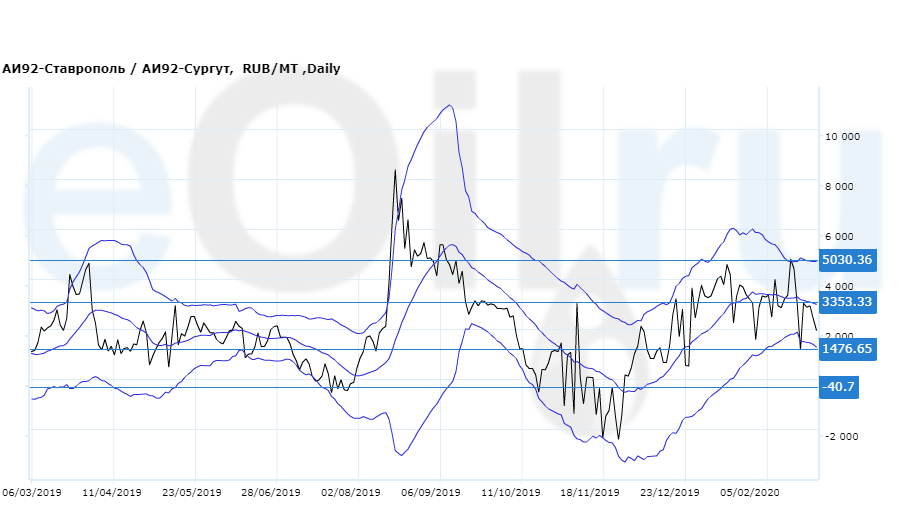Pick the 28/06/2019 date on the axis

[x=271, y=493]
